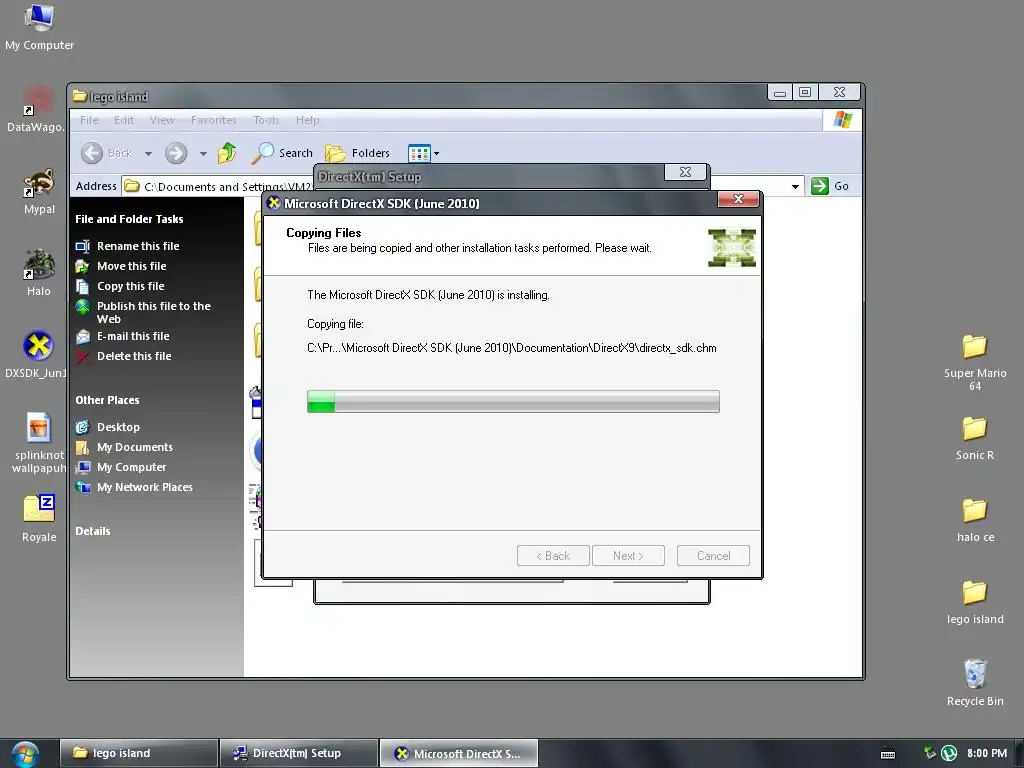Image resolution: width=1024 pixels, height=768 pixels.
Task: Click Publish this file to the Web
Action: click(153, 312)
